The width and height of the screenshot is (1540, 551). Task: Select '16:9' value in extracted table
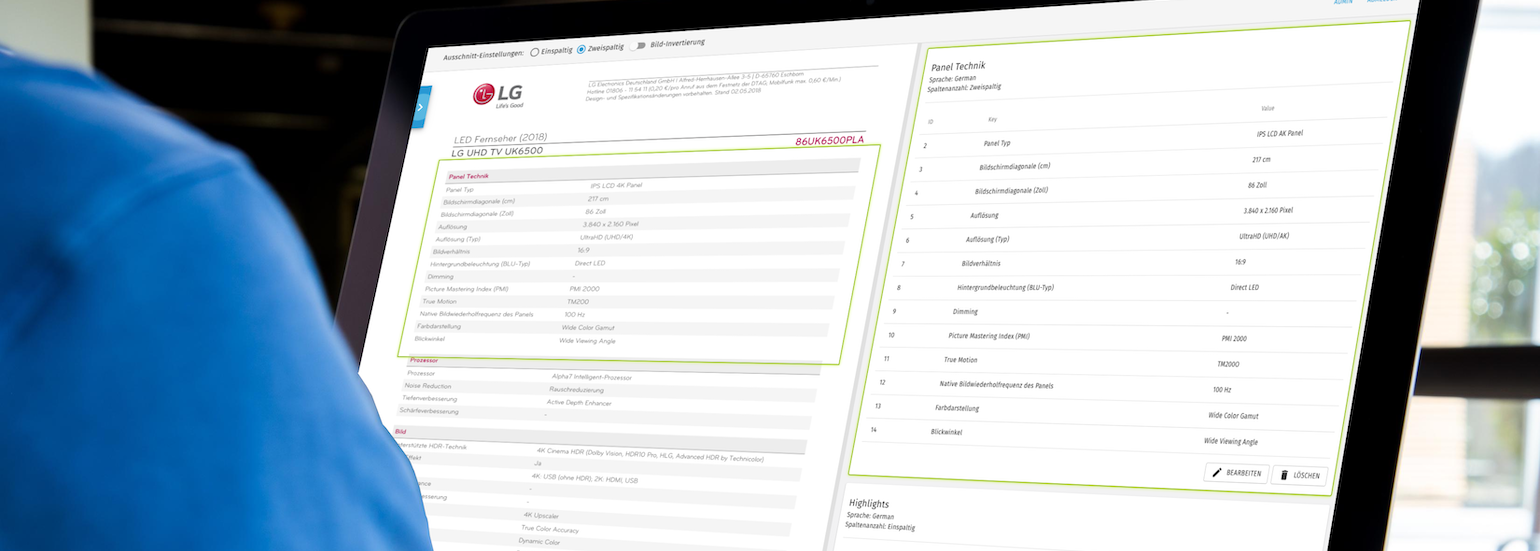tap(1240, 262)
